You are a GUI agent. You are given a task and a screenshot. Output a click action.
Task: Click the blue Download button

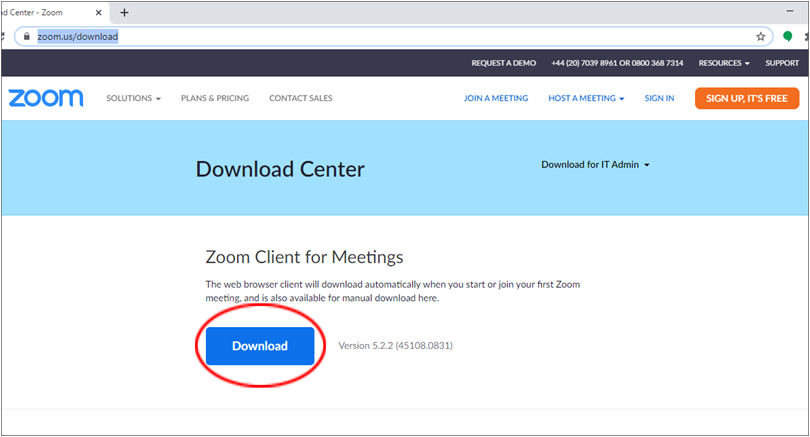click(260, 346)
